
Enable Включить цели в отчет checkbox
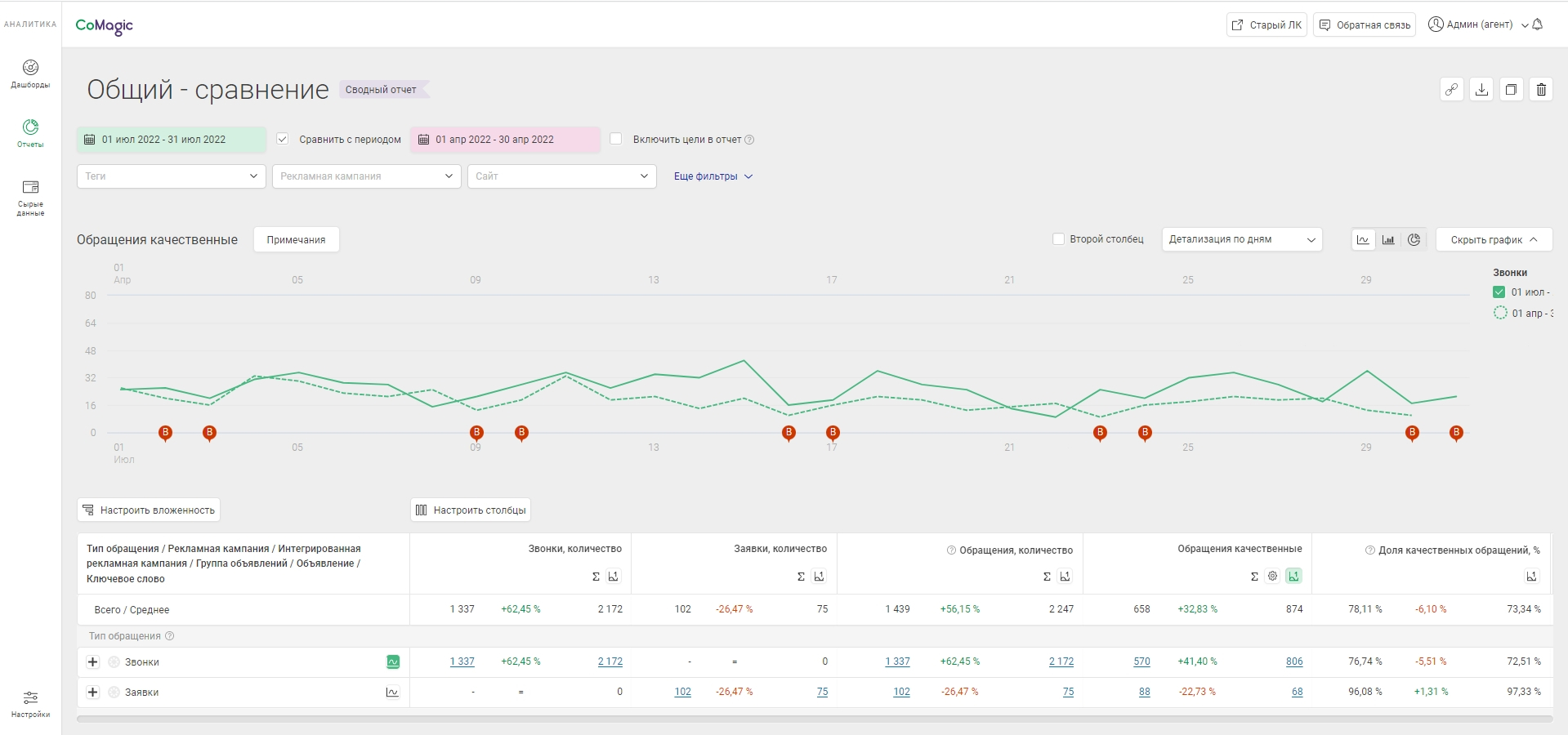tap(616, 140)
